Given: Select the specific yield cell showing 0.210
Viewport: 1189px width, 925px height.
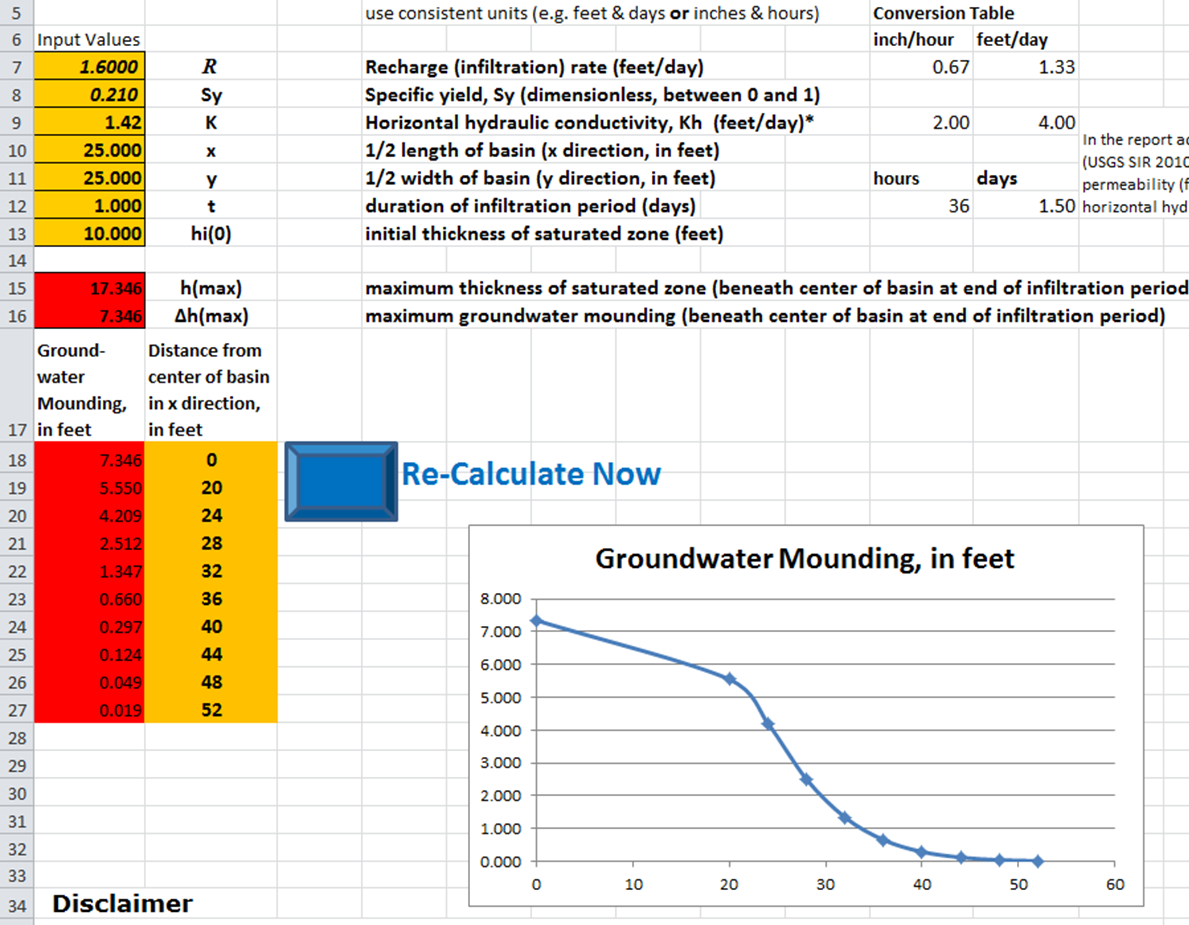Looking at the screenshot, I should pos(90,96).
